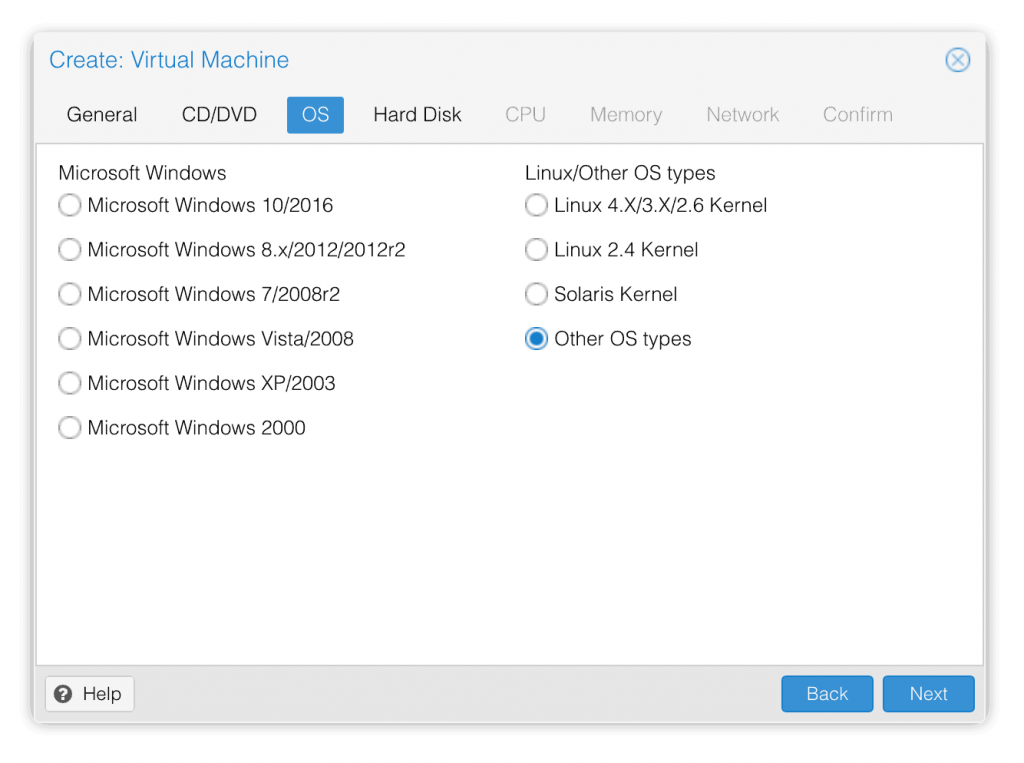The width and height of the screenshot is (1024, 763).
Task: Open the CD/DVD tab
Action: [219, 115]
